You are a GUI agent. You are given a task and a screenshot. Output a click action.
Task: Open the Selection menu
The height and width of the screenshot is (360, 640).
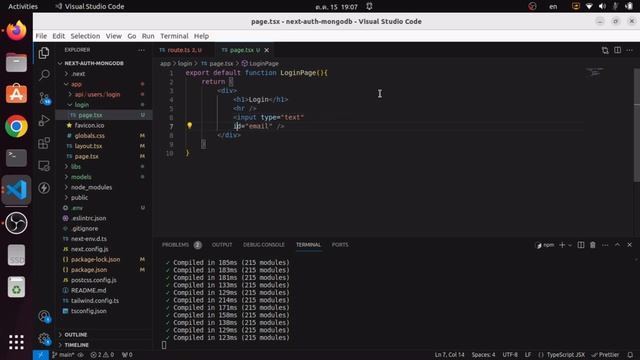click(x=85, y=36)
